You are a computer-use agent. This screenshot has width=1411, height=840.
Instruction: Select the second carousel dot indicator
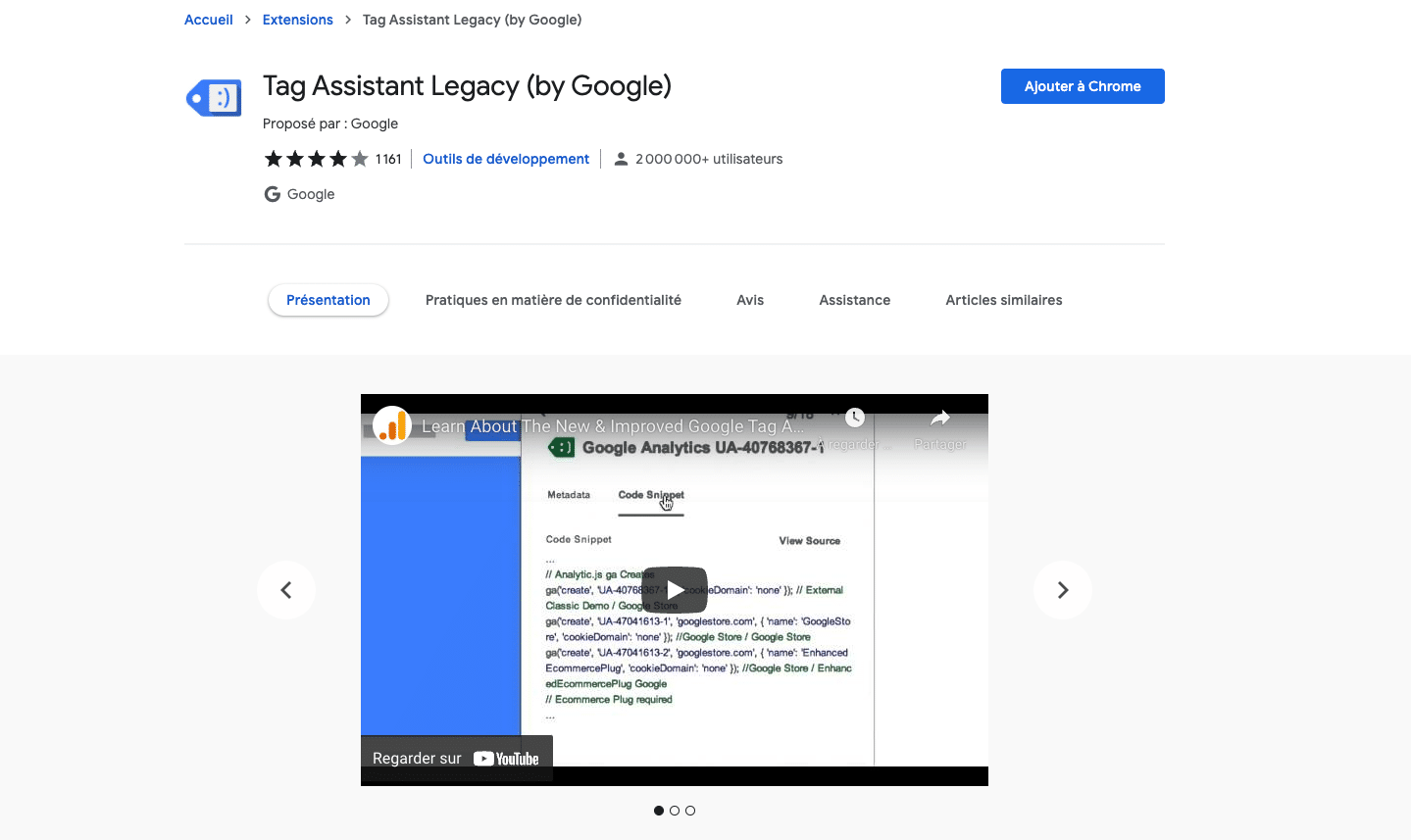[x=675, y=811]
